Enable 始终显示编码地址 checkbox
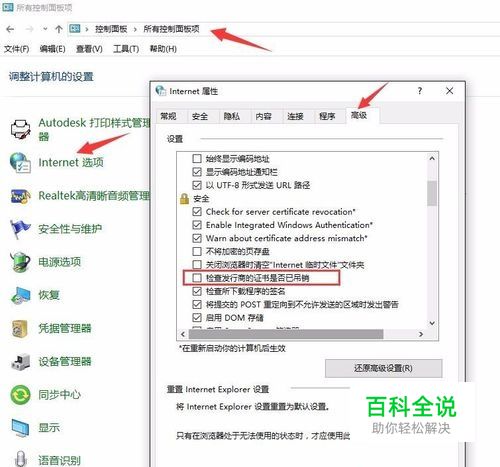 coord(197,158)
